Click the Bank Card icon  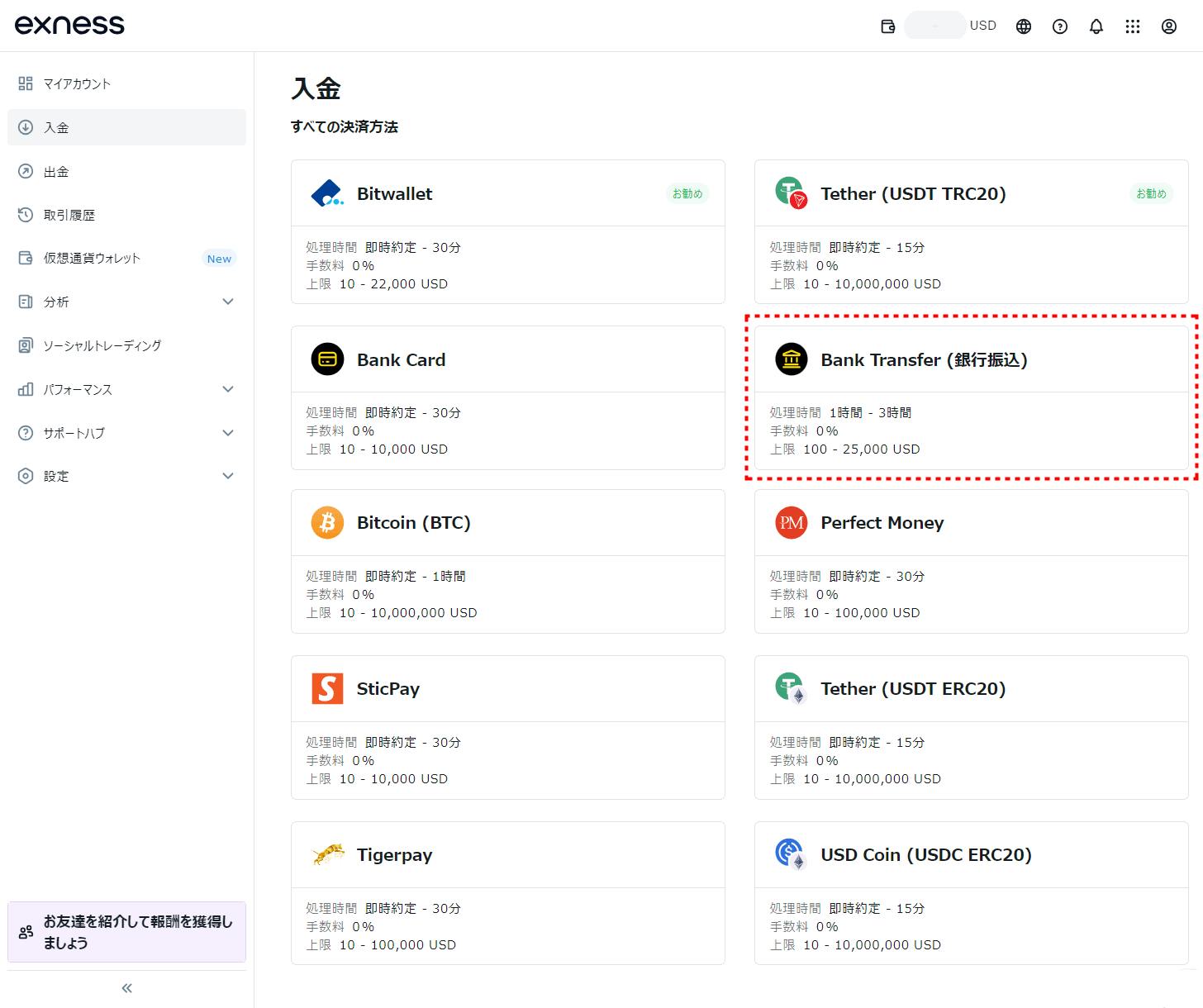coord(327,359)
